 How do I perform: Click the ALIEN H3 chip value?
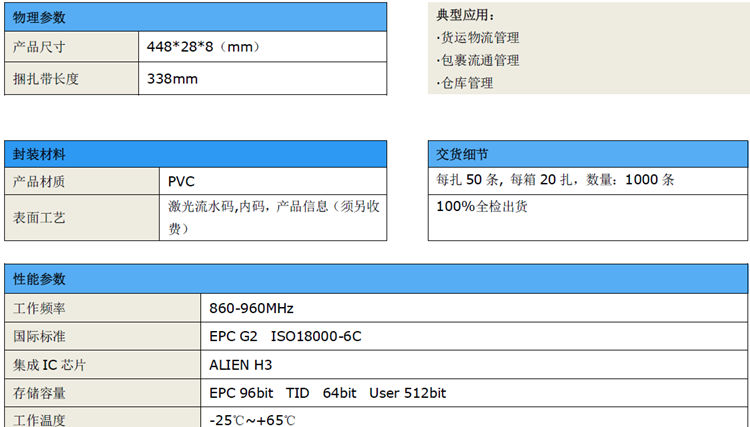(x=241, y=365)
